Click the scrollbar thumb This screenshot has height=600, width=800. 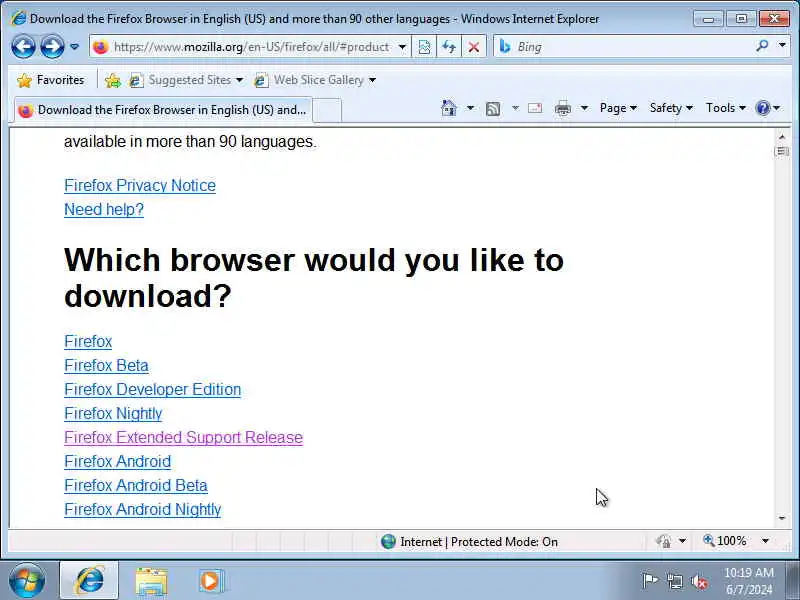coord(782,152)
